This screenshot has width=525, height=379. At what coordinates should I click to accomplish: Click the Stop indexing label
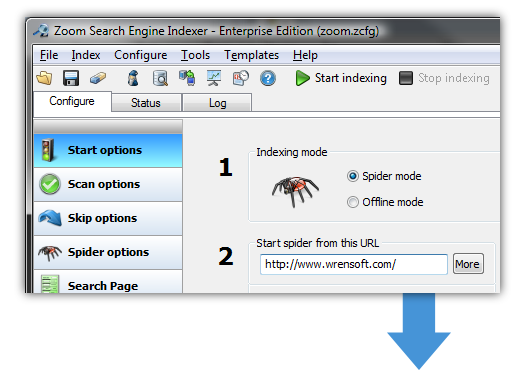454,78
